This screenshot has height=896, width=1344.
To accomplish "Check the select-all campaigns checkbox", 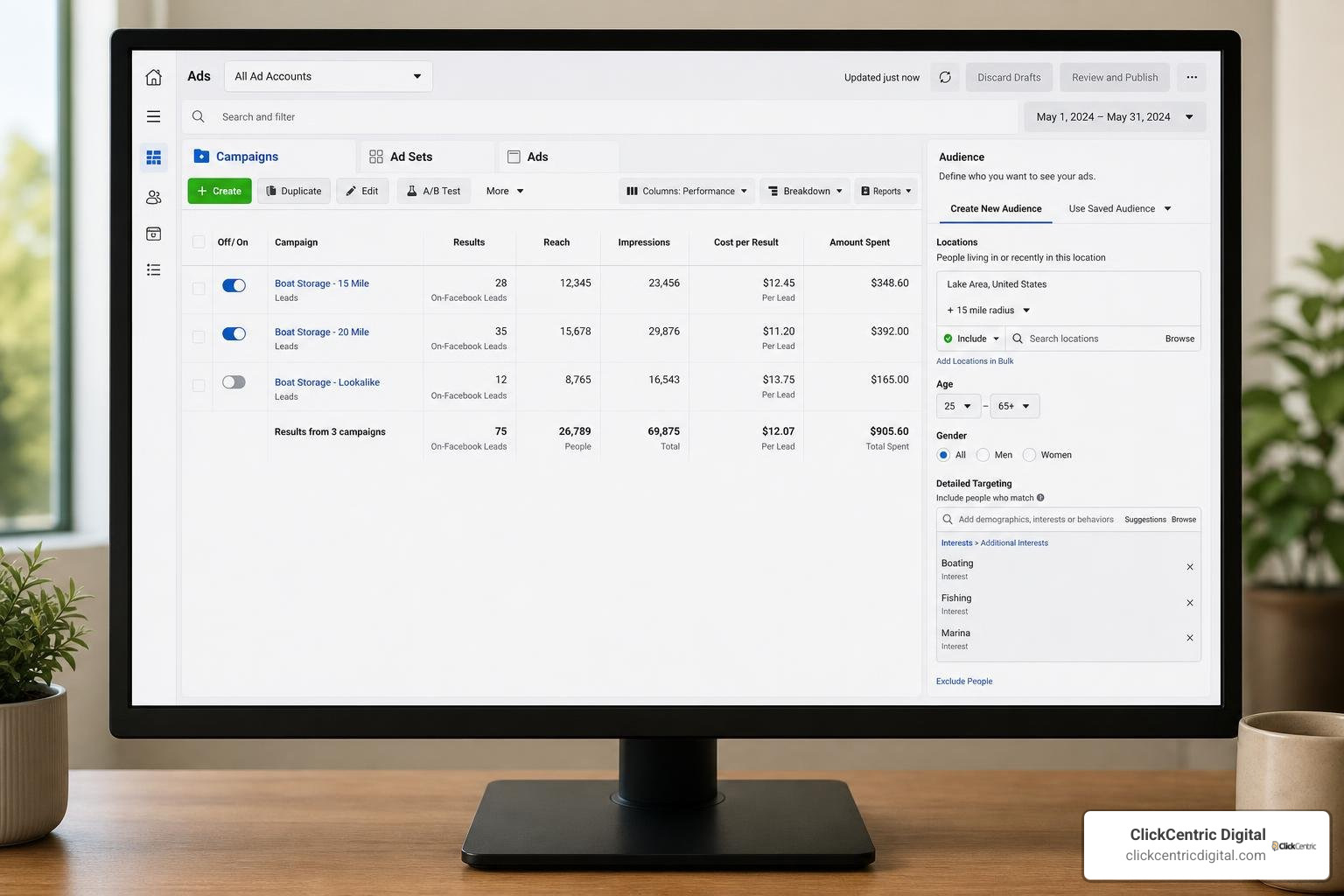I will click(199, 242).
